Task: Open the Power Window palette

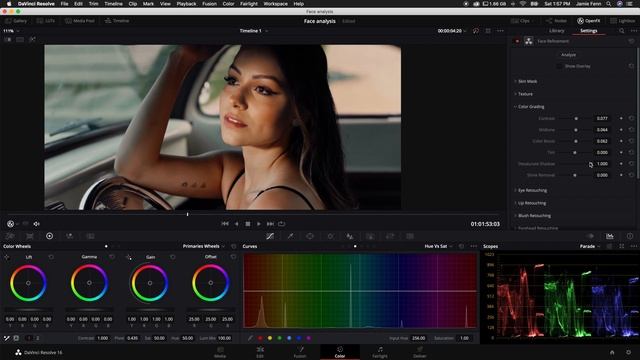Action: pos(310,236)
